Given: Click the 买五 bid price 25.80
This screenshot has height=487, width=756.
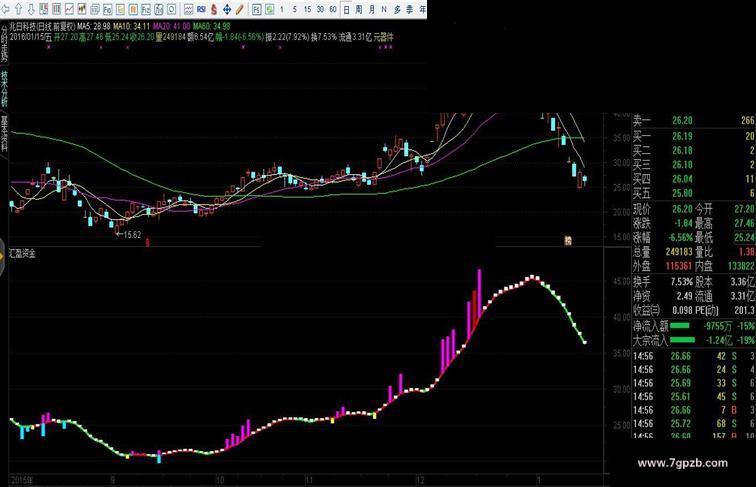Looking at the screenshot, I should (x=682, y=193).
